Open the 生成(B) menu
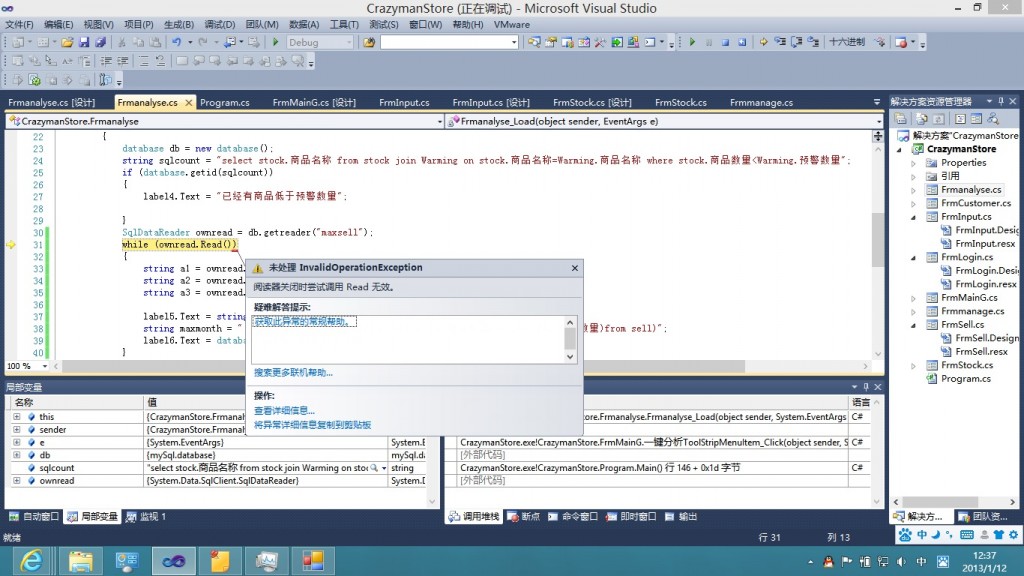The image size is (1024, 576). 178,24
